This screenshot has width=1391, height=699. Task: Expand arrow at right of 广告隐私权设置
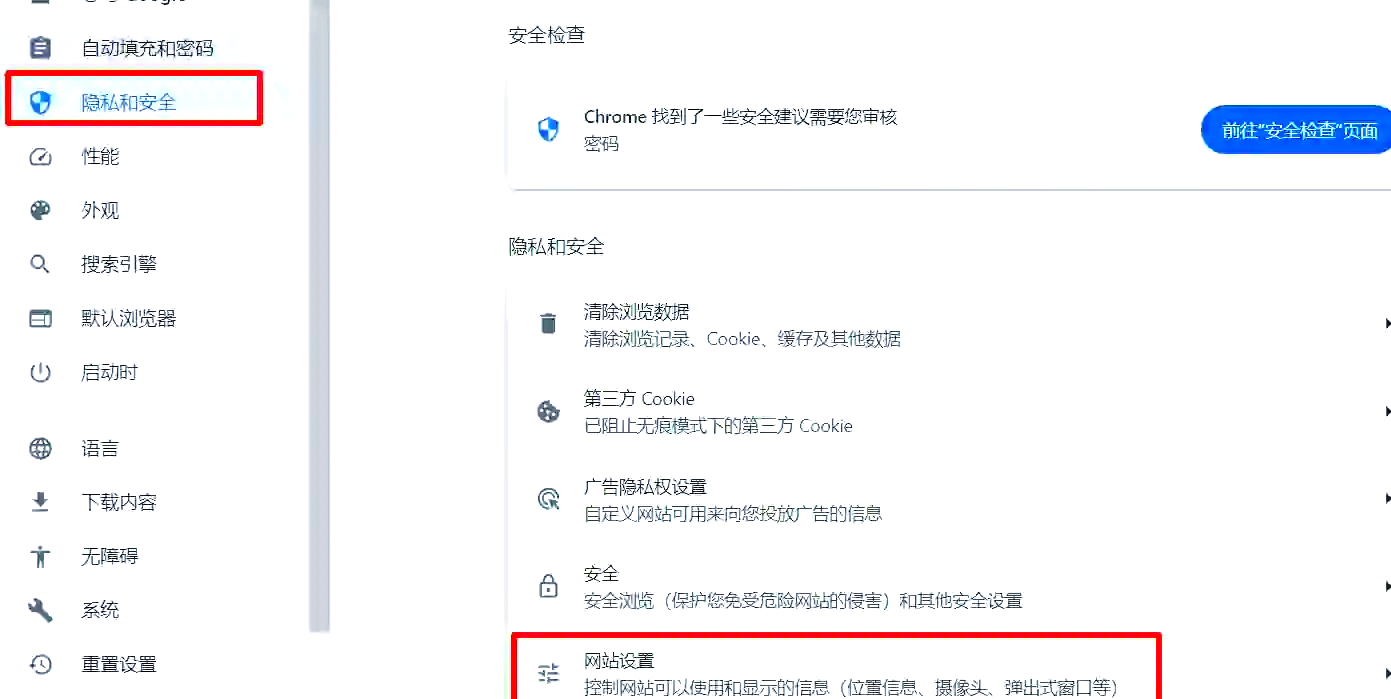(1387, 498)
